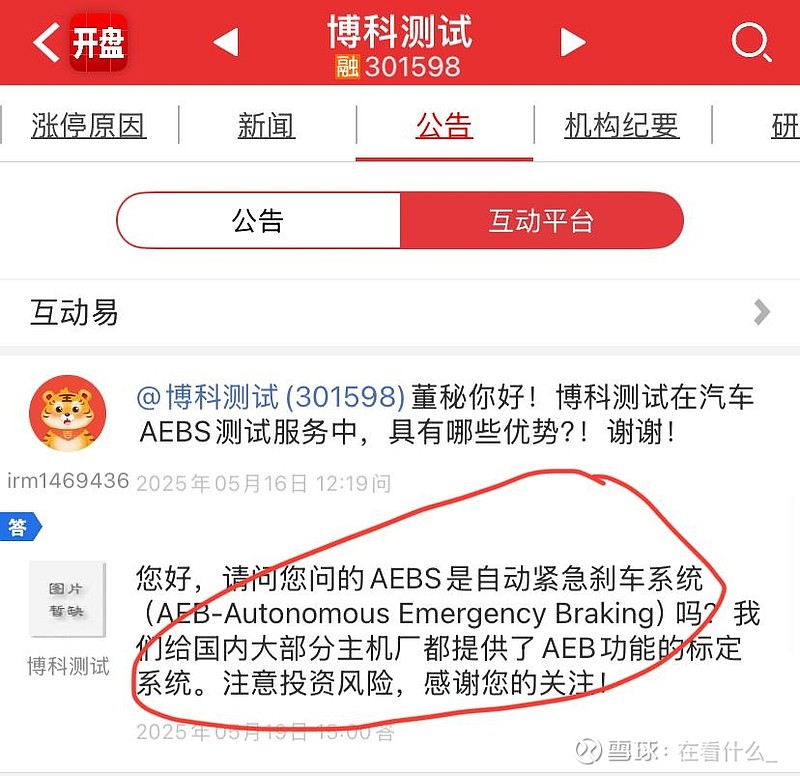This screenshot has height=776, width=800.
Task: Open the 涨停原因 tab
Action: pos(89,126)
